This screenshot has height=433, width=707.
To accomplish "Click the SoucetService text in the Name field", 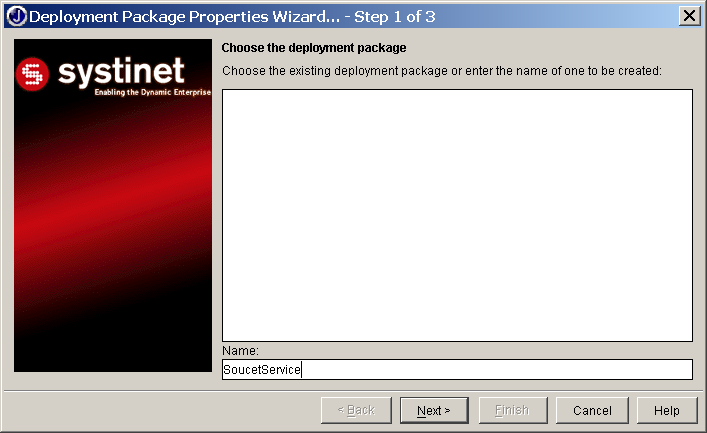I will tap(262, 370).
